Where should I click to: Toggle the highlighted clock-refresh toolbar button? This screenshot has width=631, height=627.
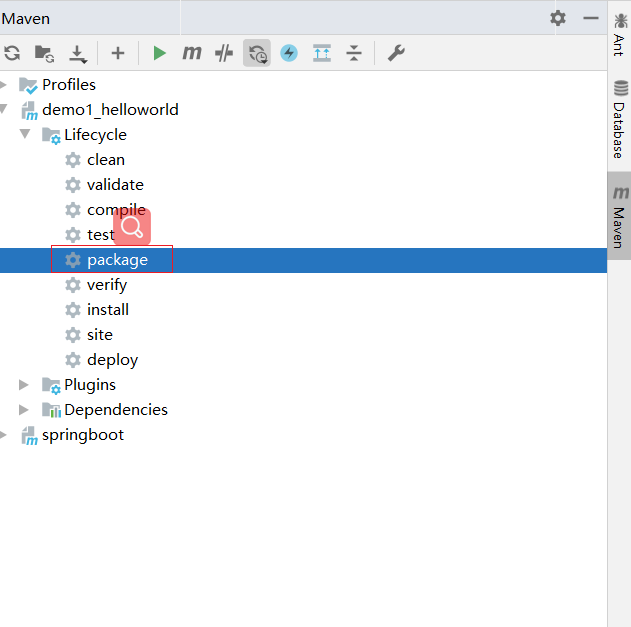pos(257,53)
